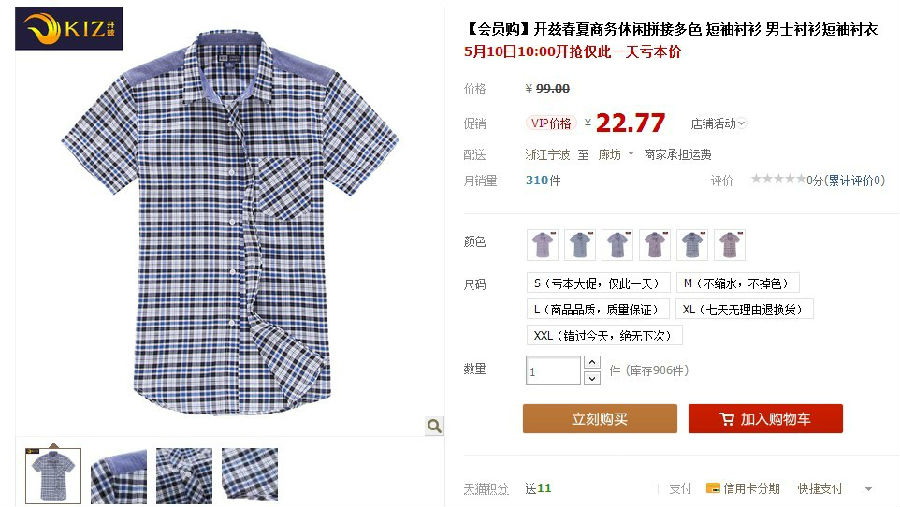Screen dimensions: 900x507
Task: Select the last reddish plaid color swatch
Action: [730, 245]
